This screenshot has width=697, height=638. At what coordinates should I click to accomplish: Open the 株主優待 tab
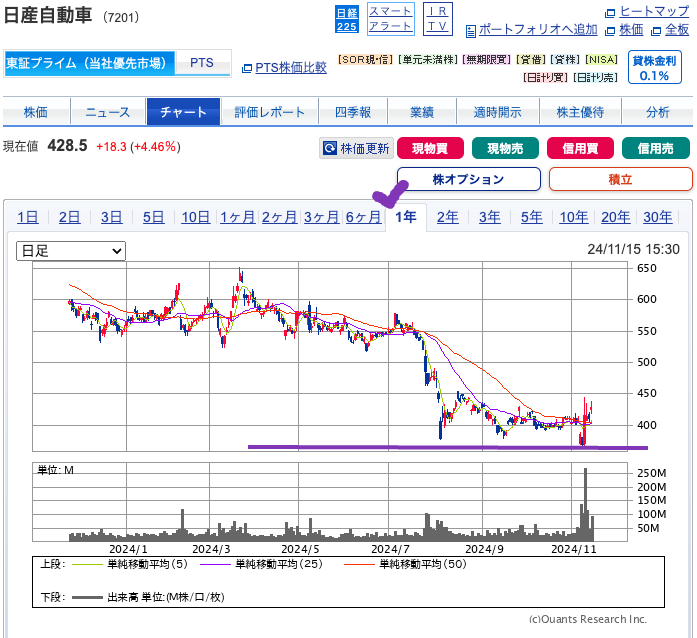click(x=580, y=112)
